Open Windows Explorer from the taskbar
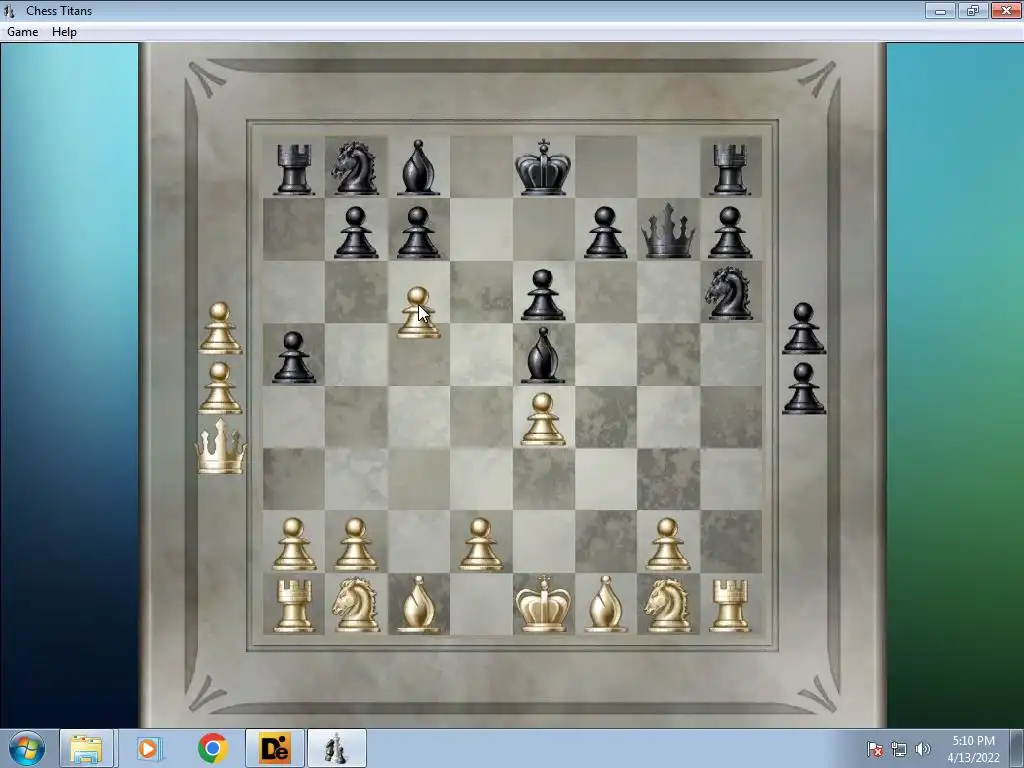The height and width of the screenshot is (768, 1024). tap(87, 748)
